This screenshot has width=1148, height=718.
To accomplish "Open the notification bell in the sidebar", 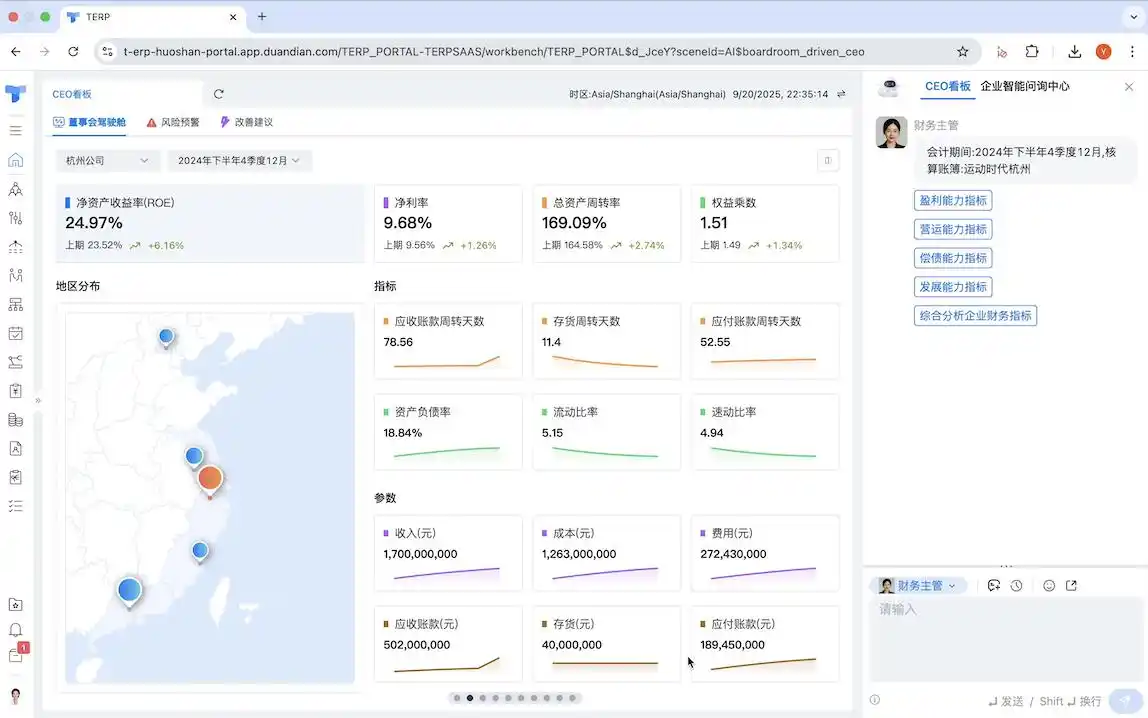I will pos(15,630).
